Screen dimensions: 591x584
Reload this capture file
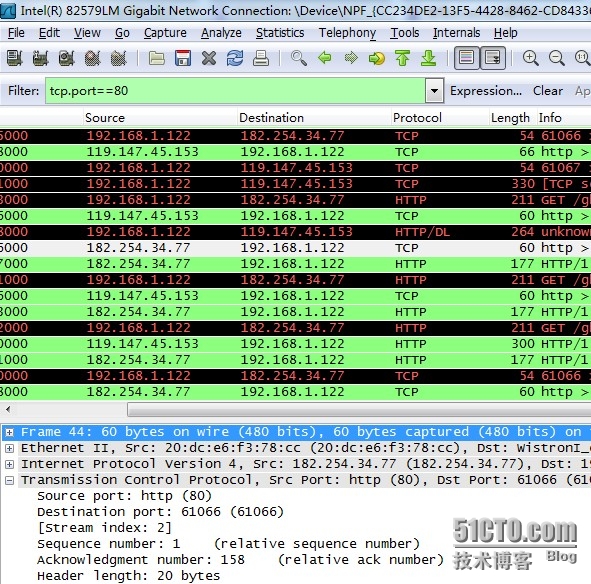(x=235, y=58)
